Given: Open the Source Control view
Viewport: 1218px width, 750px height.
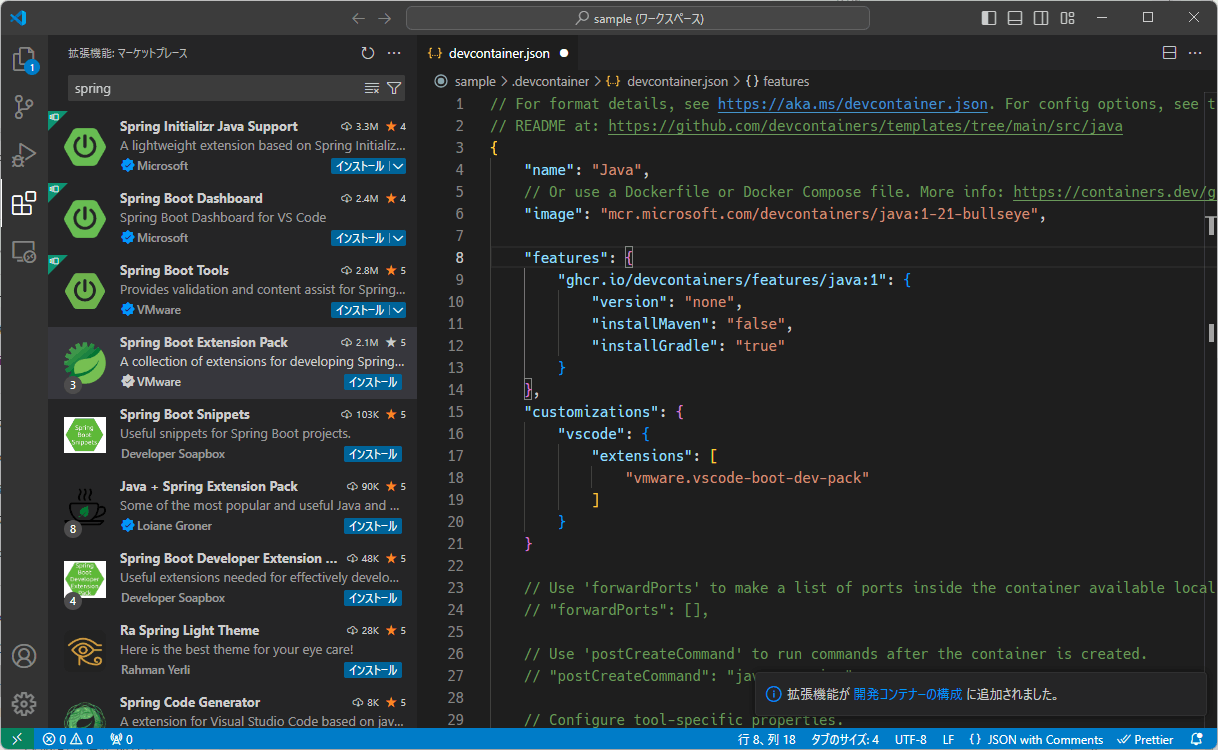Looking at the screenshot, I should click(x=24, y=107).
